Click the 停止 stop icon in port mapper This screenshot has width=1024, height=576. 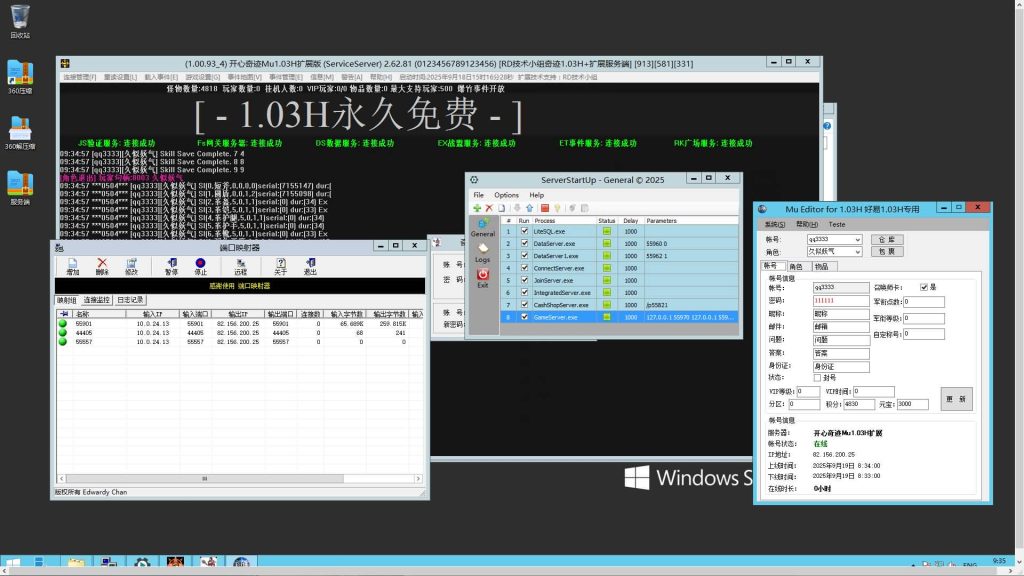click(201, 265)
